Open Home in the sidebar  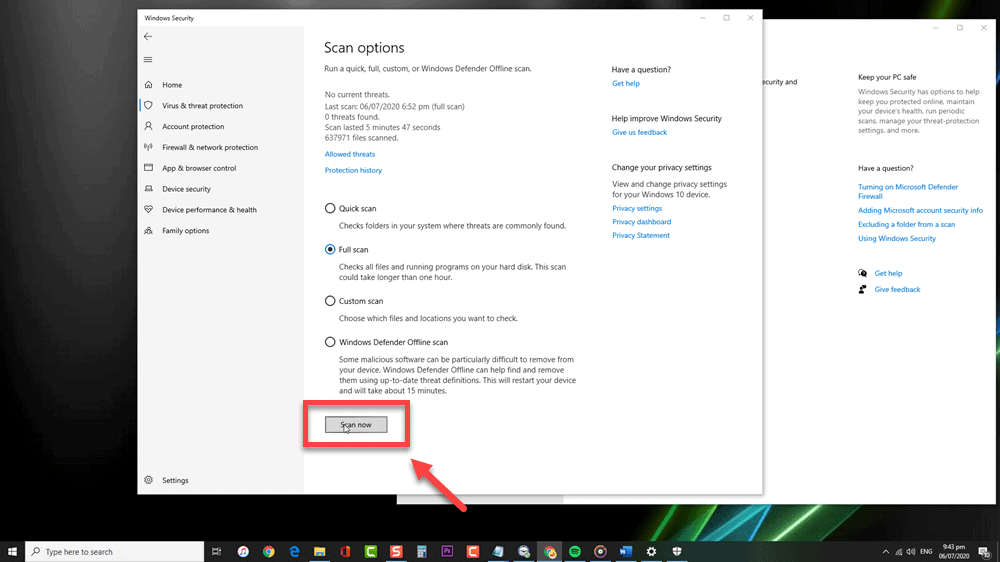click(x=172, y=85)
